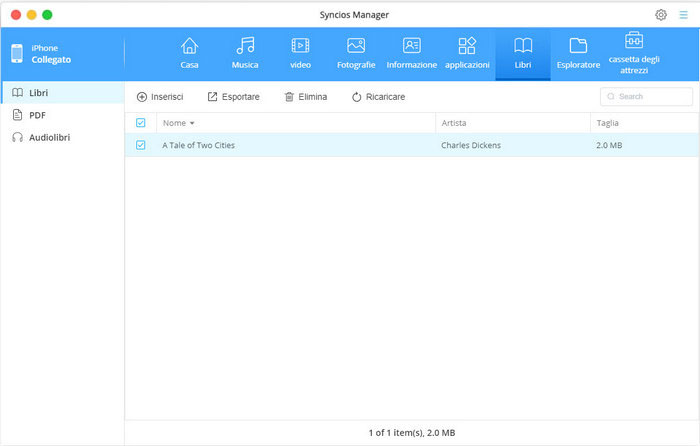The width and height of the screenshot is (700, 446).
Task: Go to the Fotografie tab
Action: (x=356, y=54)
